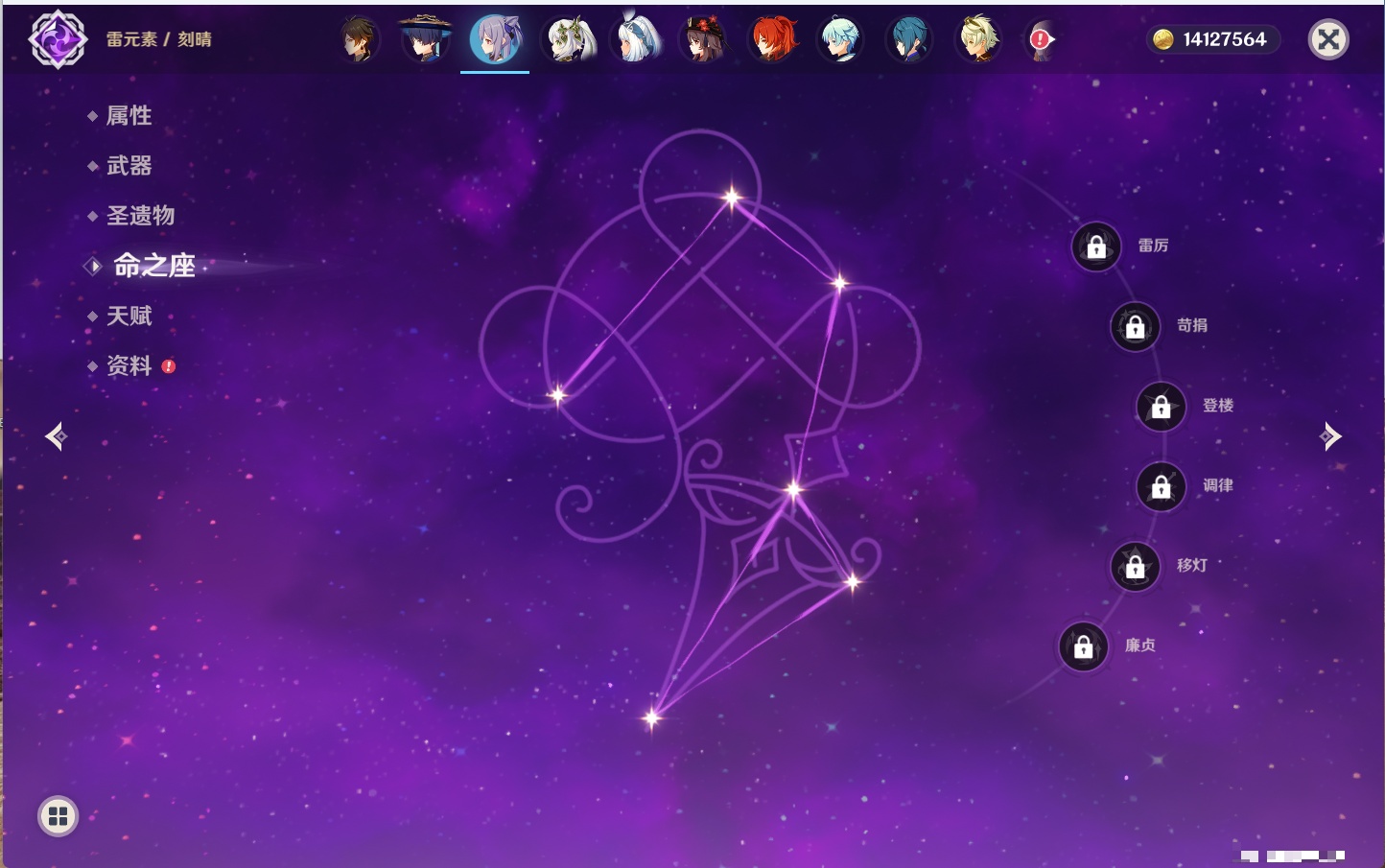Switch to the 天赋 talents menu
The width and height of the screenshot is (1385, 868).
[x=129, y=316]
